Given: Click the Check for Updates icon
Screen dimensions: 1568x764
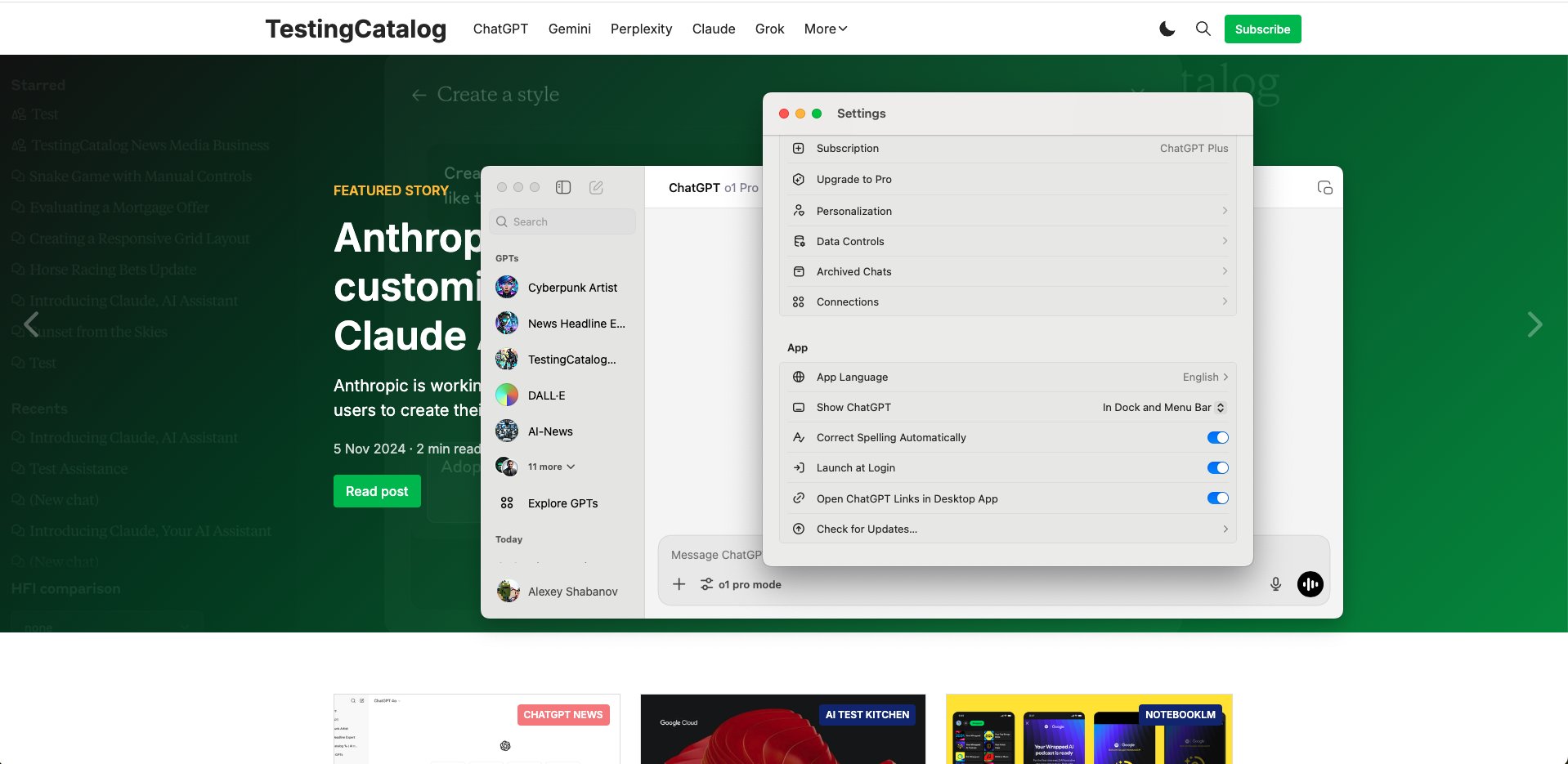Looking at the screenshot, I should point(799,529).
